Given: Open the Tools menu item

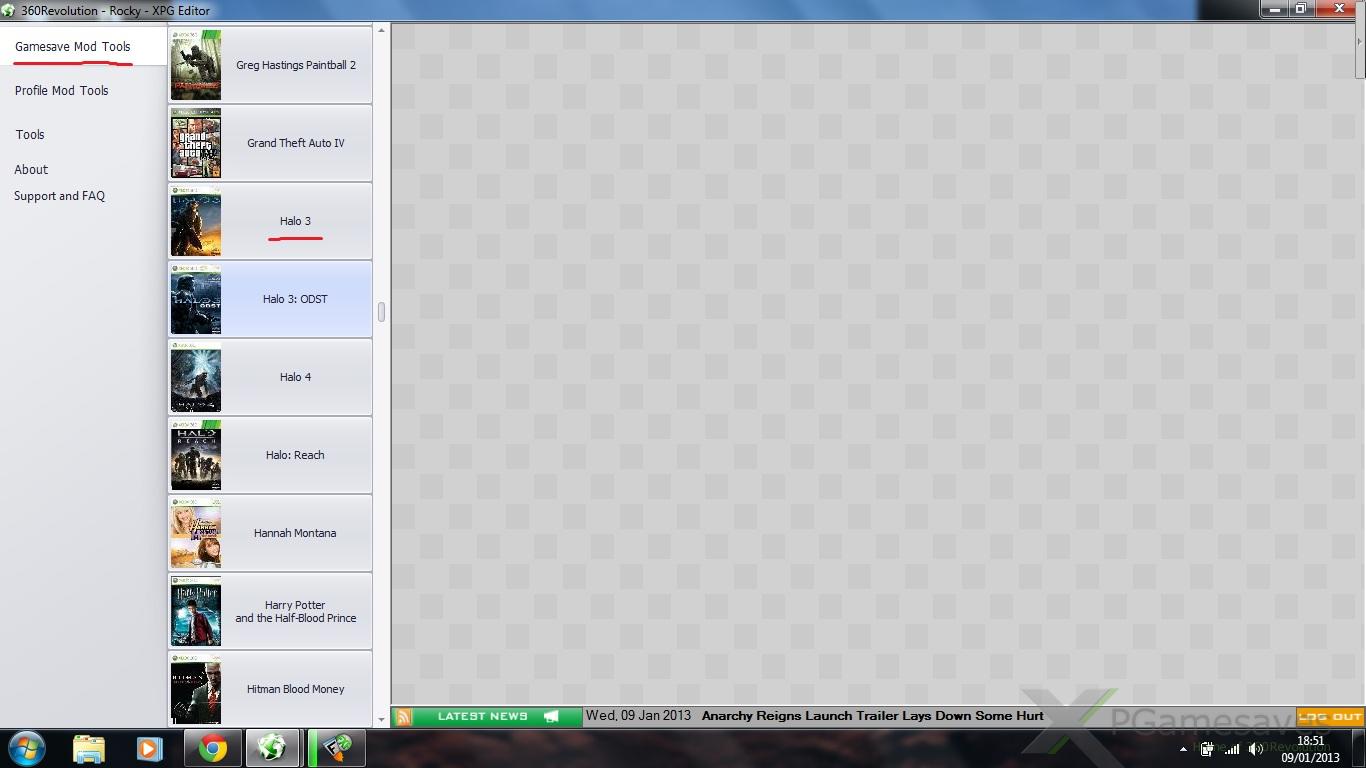Looking at the screenshot, I should coord(30,135).
